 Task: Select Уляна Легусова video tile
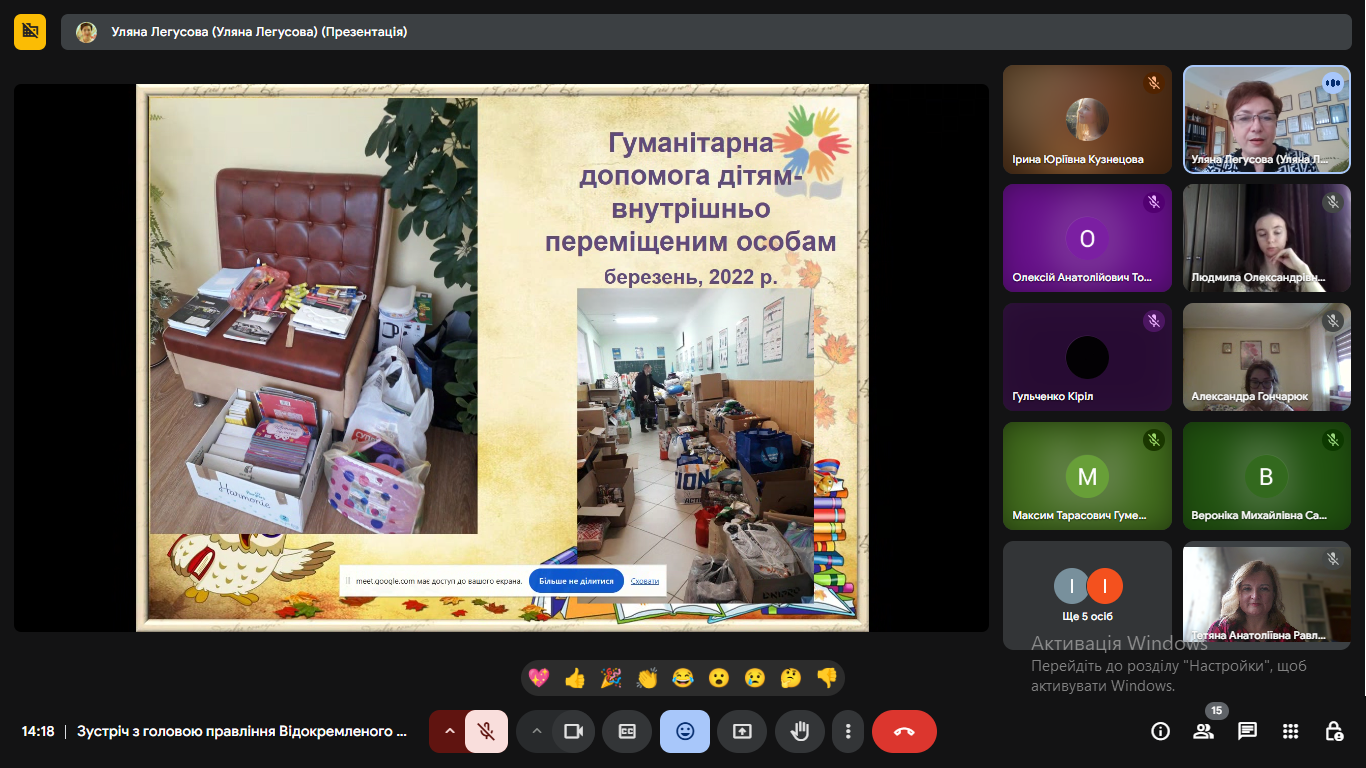coord(1267,120)
